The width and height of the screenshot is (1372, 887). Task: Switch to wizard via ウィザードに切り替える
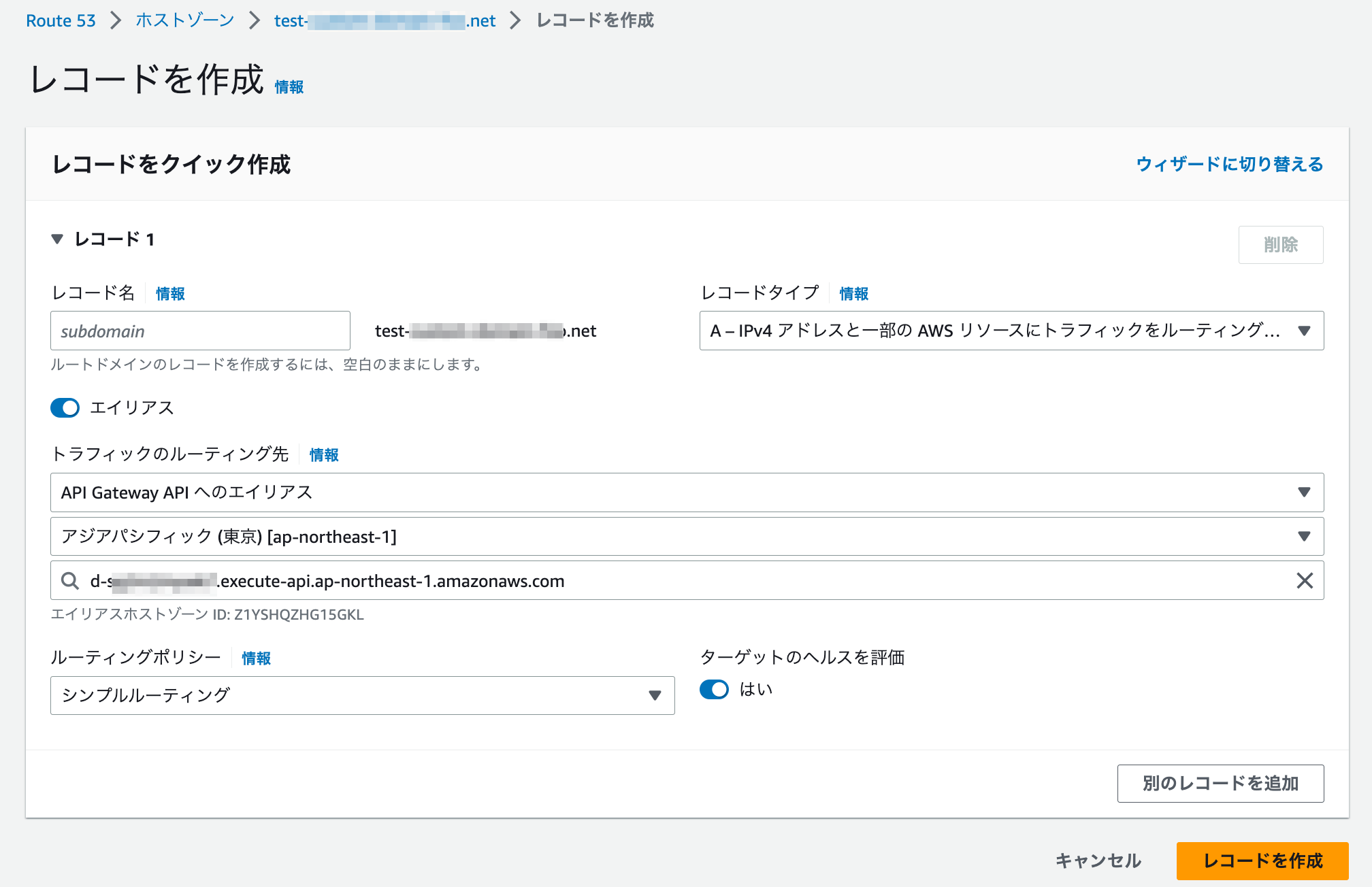coord(1229,164)
